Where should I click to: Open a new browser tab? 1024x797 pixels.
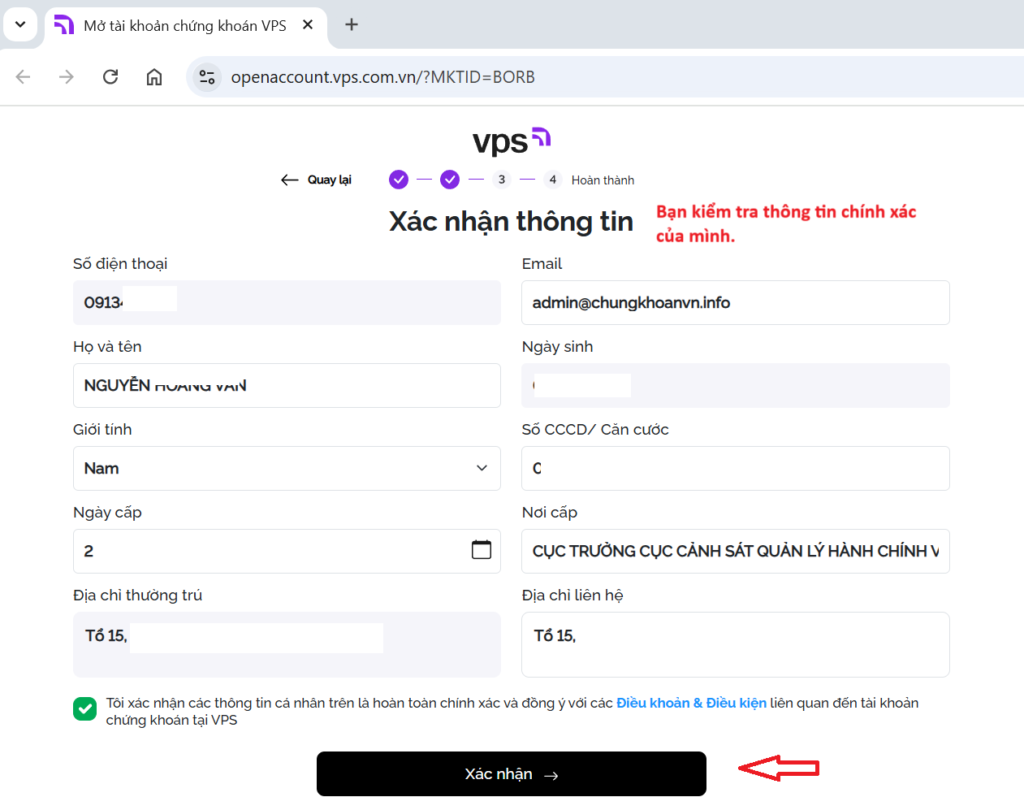tap(351, 25)
